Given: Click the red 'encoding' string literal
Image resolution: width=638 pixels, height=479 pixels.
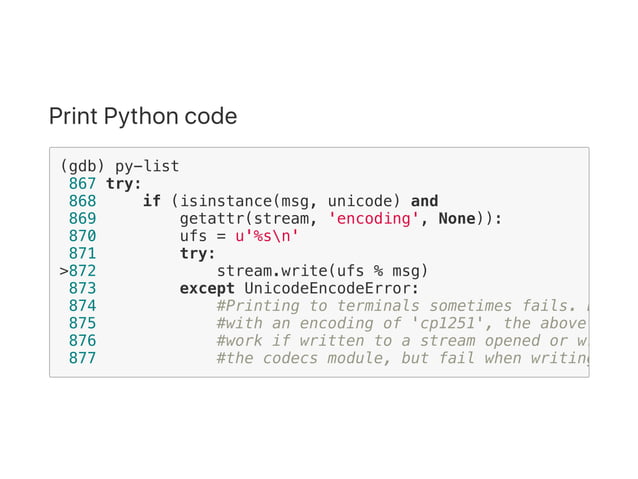Looking at the screenshot, I should 374,219.
